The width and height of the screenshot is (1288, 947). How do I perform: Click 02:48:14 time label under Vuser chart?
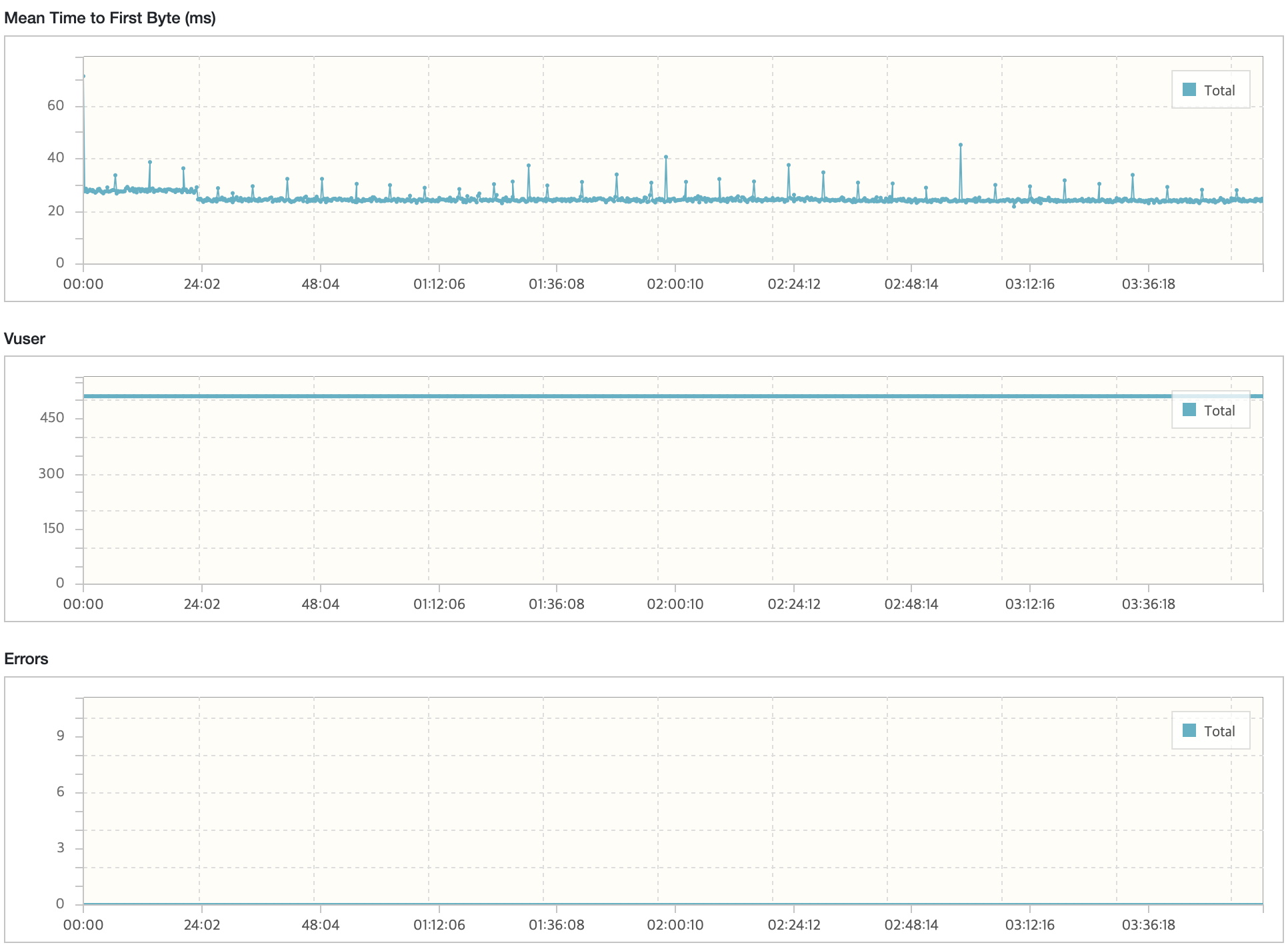[911, 604]
